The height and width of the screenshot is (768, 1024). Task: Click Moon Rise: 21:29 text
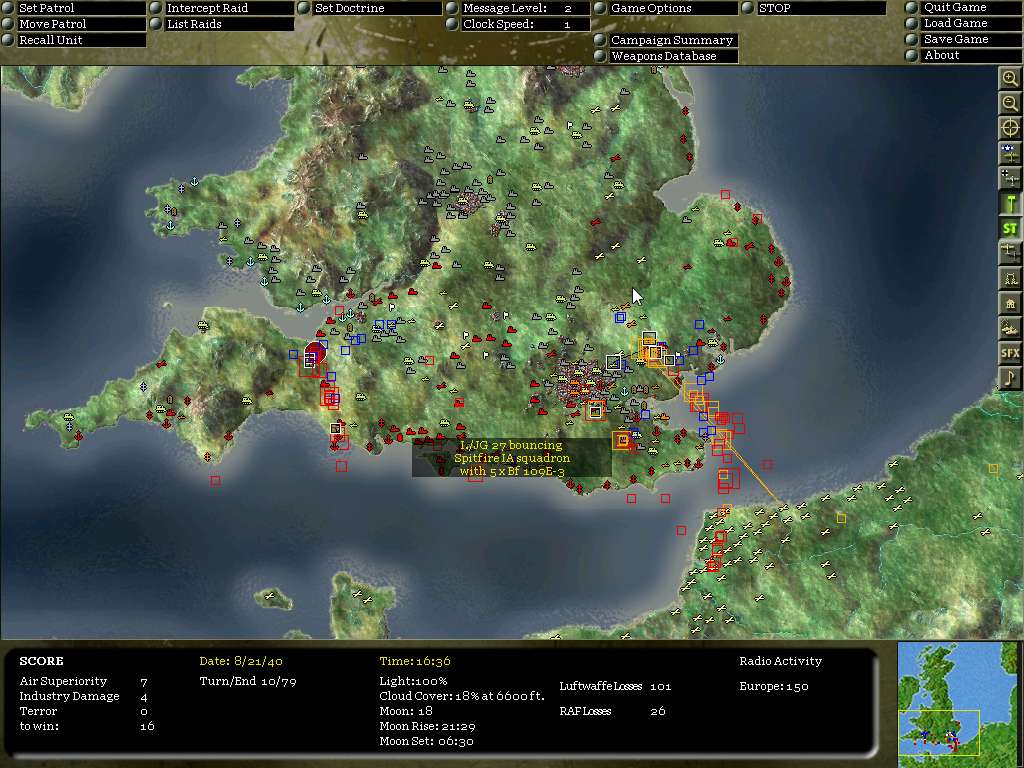coord(427,726)
